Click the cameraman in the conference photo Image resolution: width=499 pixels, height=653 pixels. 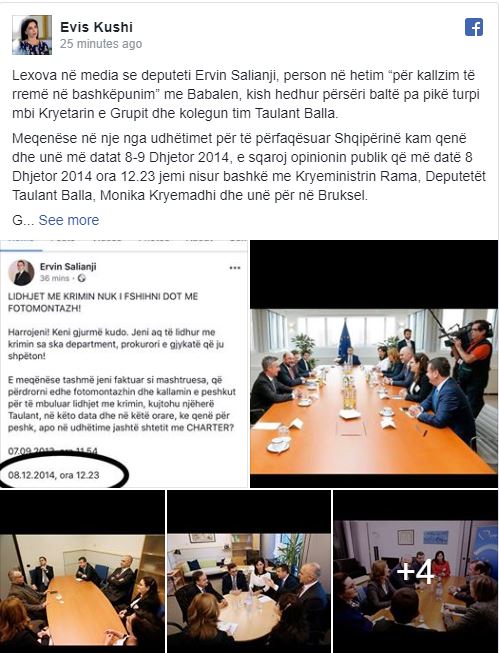click(x=471, y=362)
